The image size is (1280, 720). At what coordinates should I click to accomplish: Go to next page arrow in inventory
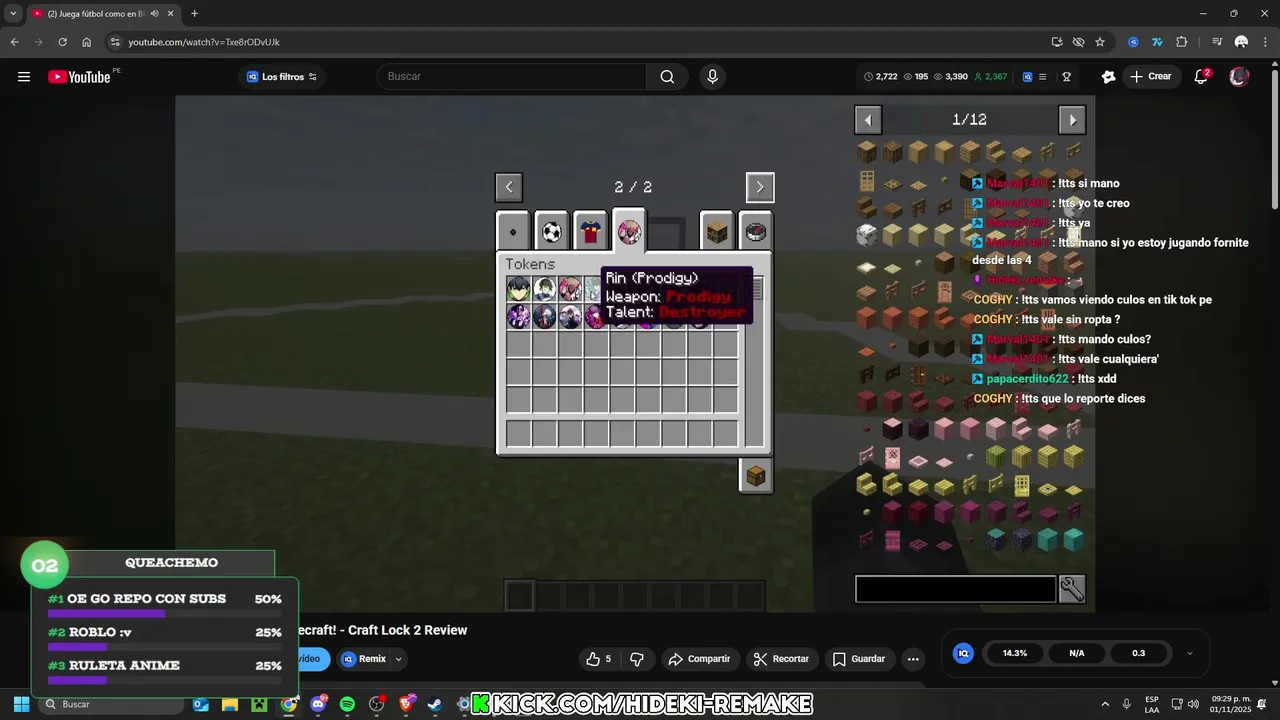coord(760,187)
